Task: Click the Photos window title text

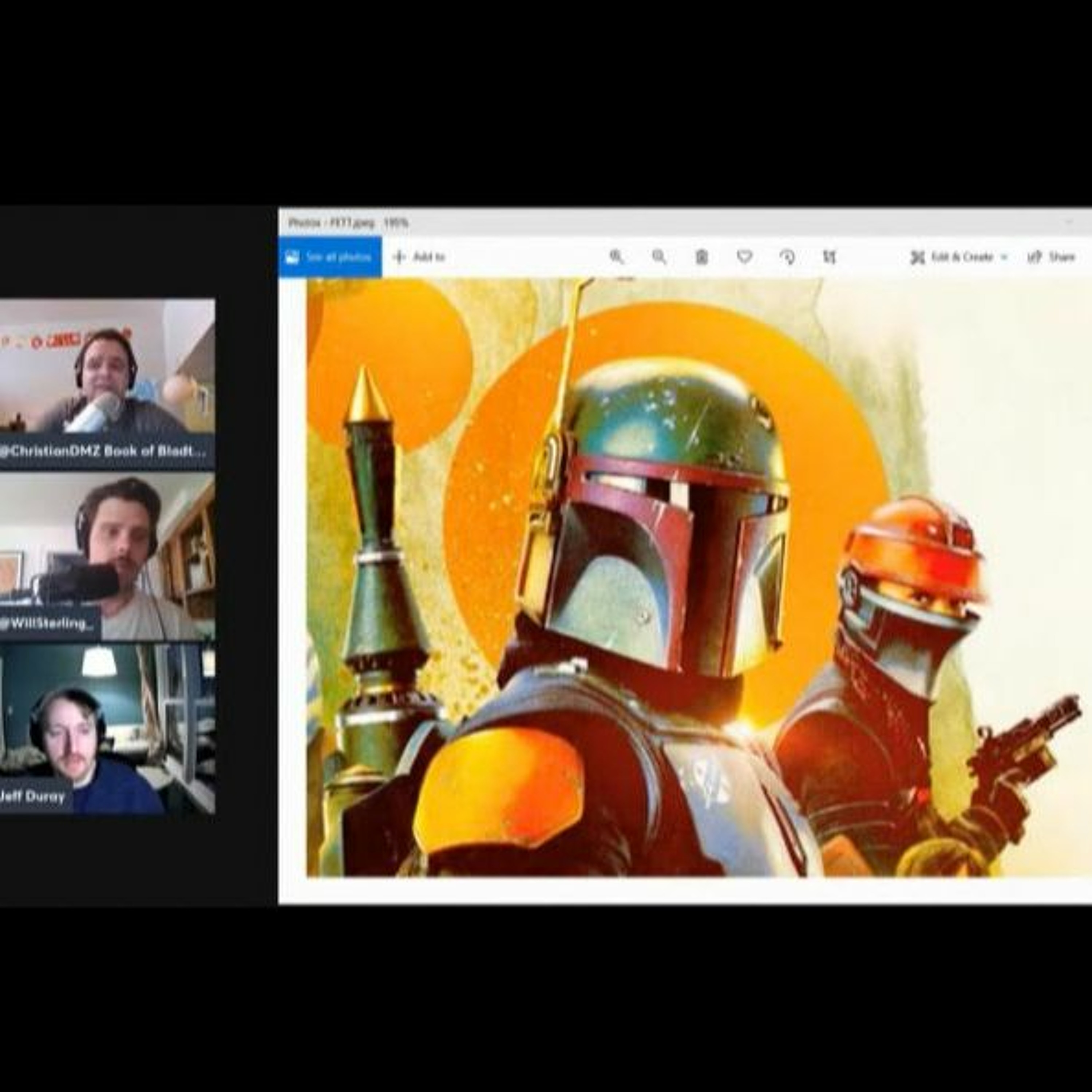Action: click(x=348, y=223)
